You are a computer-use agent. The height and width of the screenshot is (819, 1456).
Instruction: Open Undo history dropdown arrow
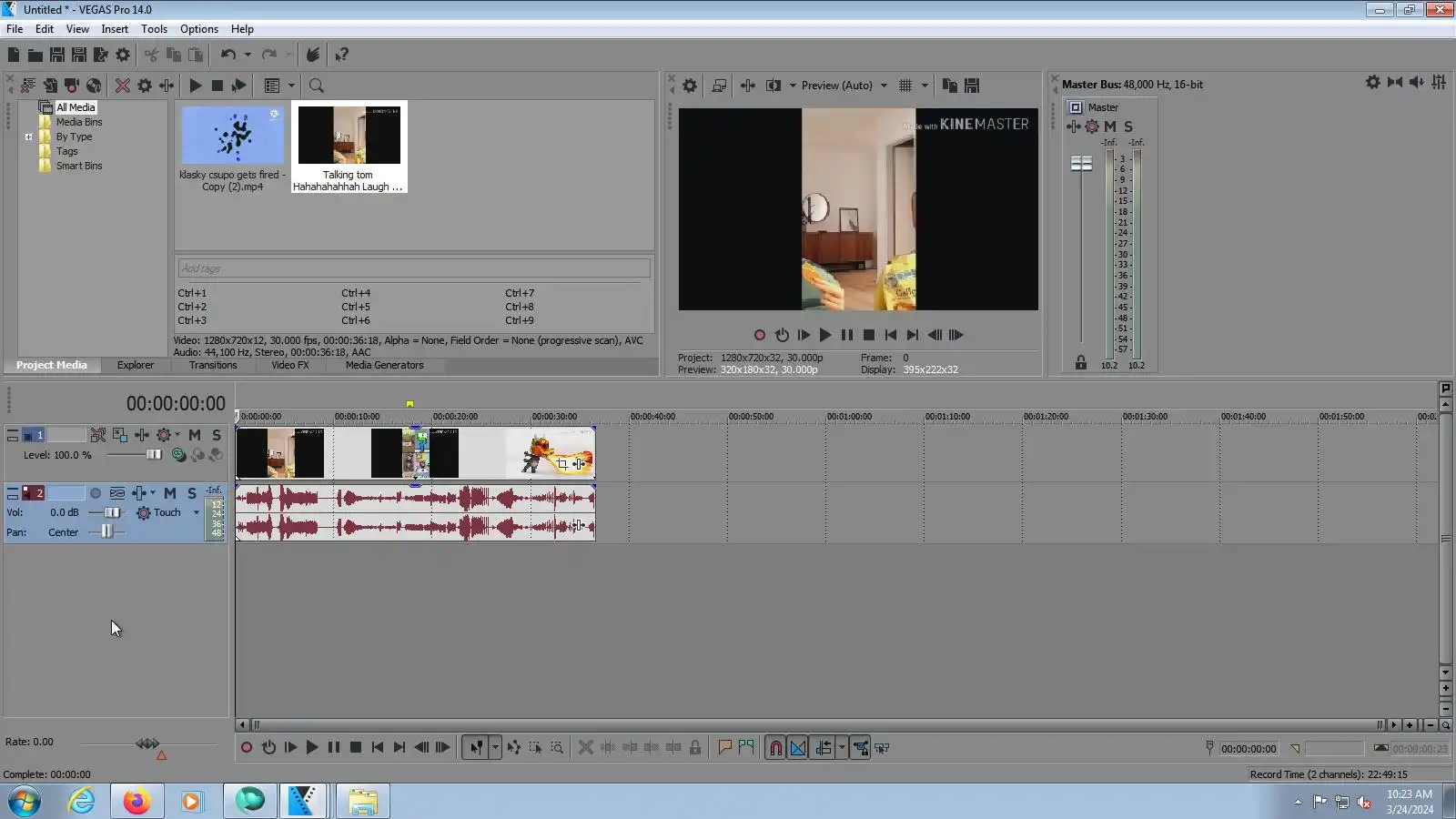point(248,55)
